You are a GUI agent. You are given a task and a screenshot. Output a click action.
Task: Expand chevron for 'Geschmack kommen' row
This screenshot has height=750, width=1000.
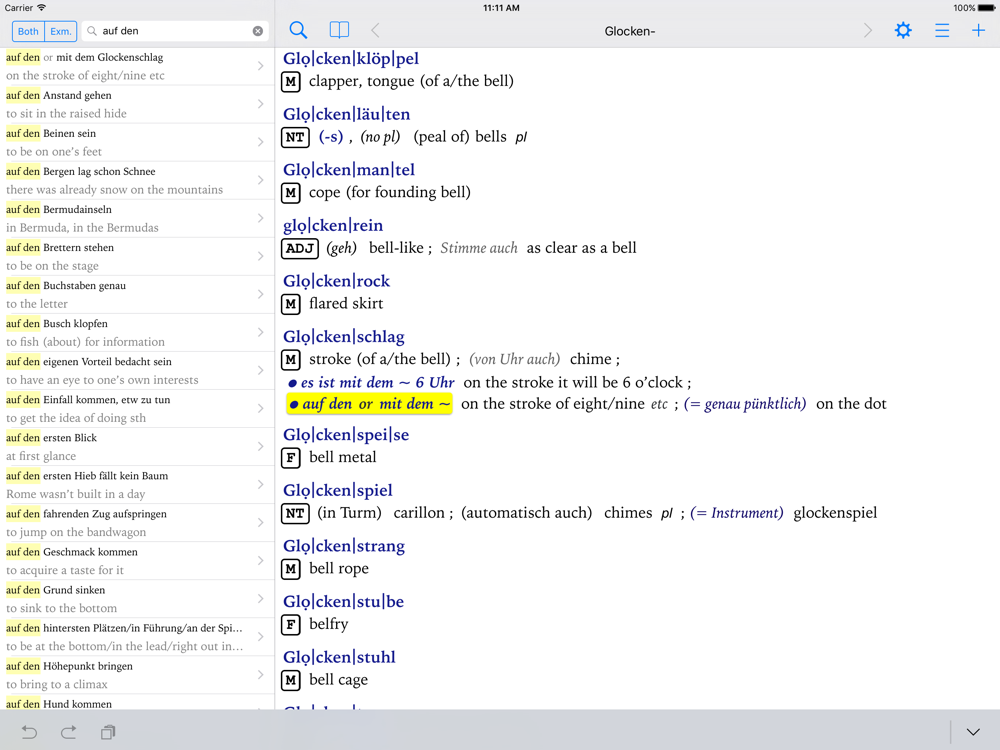pos(260,561)
